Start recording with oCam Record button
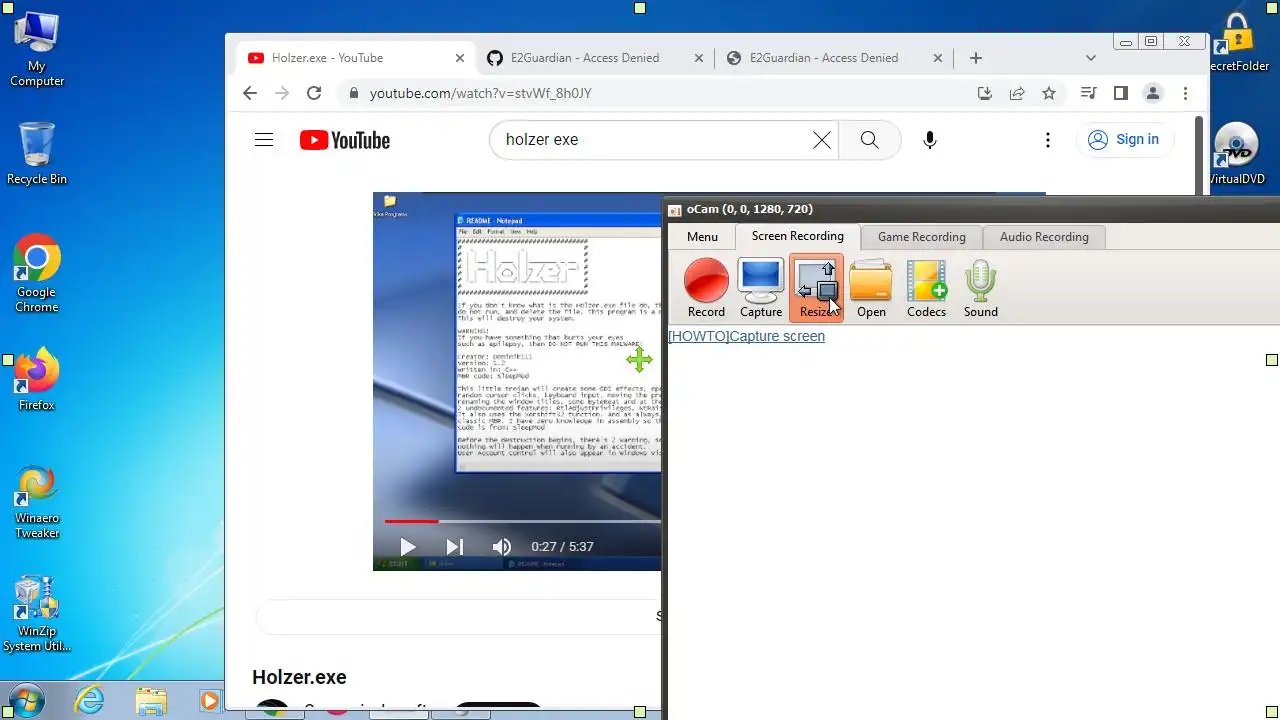1280x720 pixels. point(706,288)
